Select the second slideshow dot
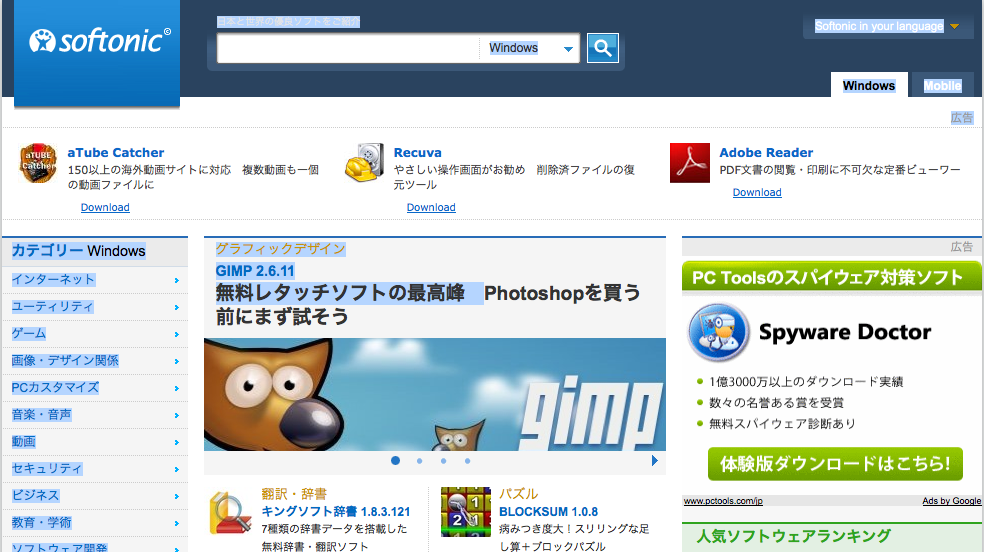 pos(419,461)
